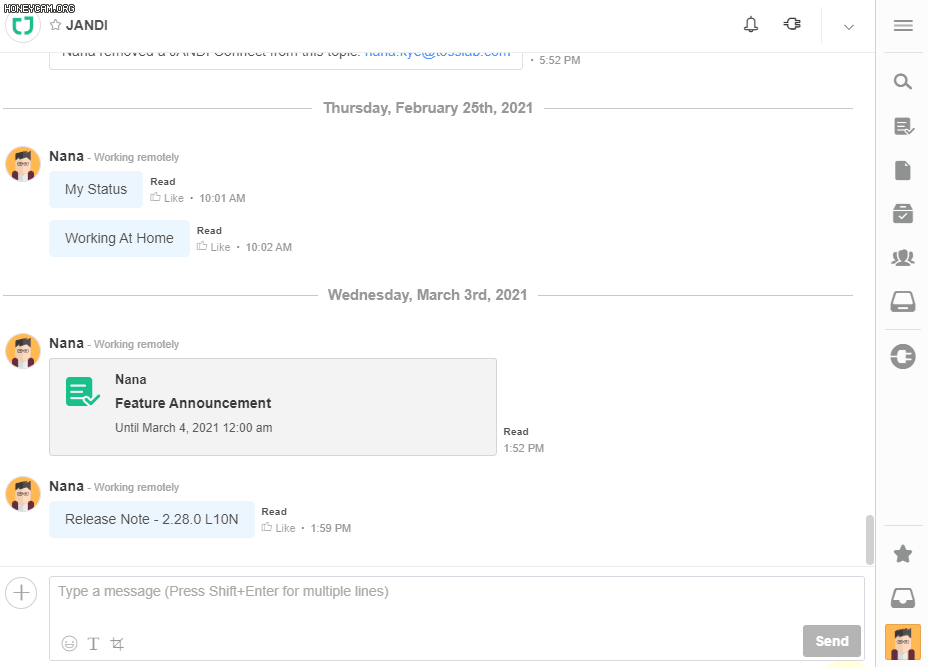Like the Release Note - 2.28.0 L10N message

coord(279,528)
